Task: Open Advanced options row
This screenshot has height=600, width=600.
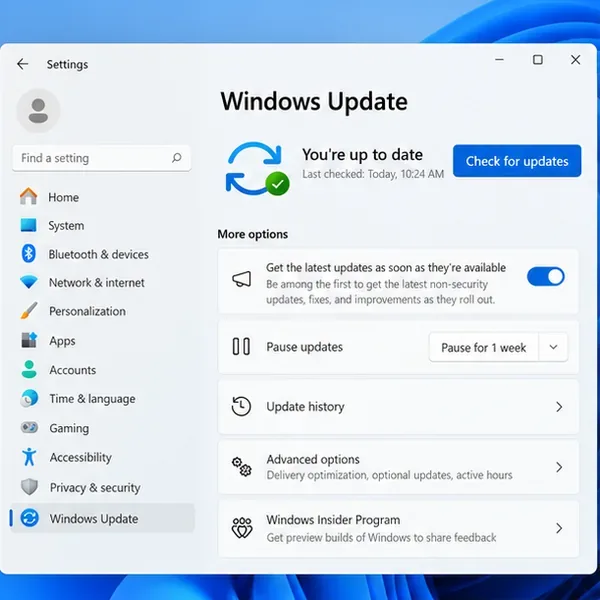Action: [398, 467]
